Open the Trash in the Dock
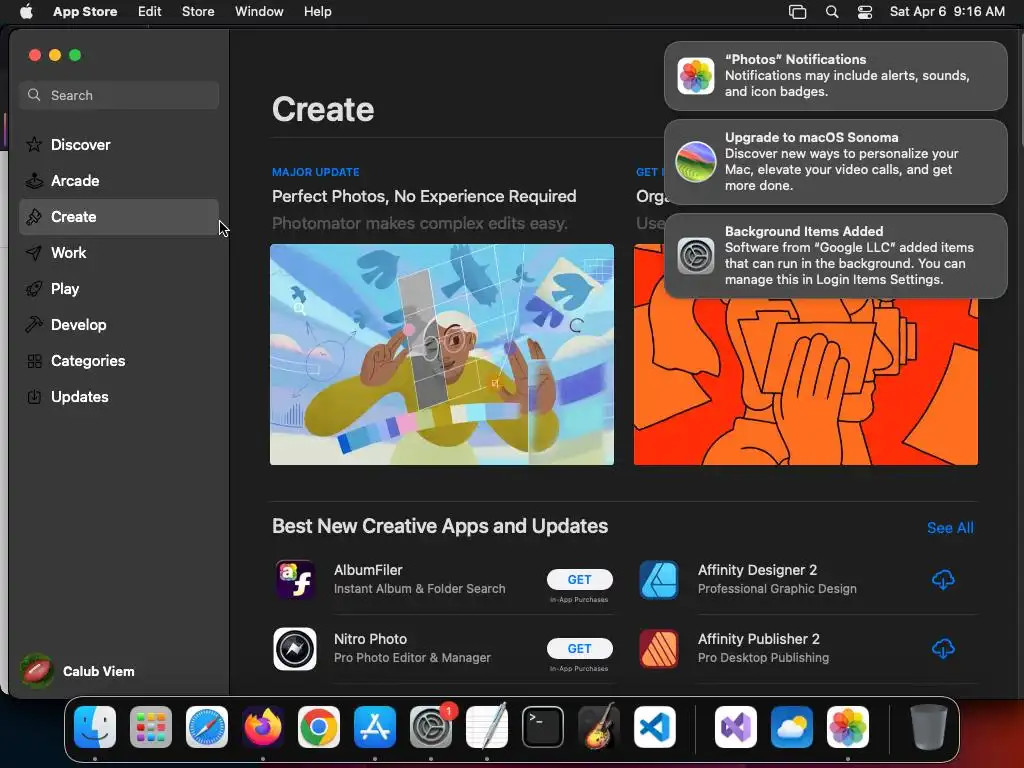1024x768 pixels. coord(929,727)
